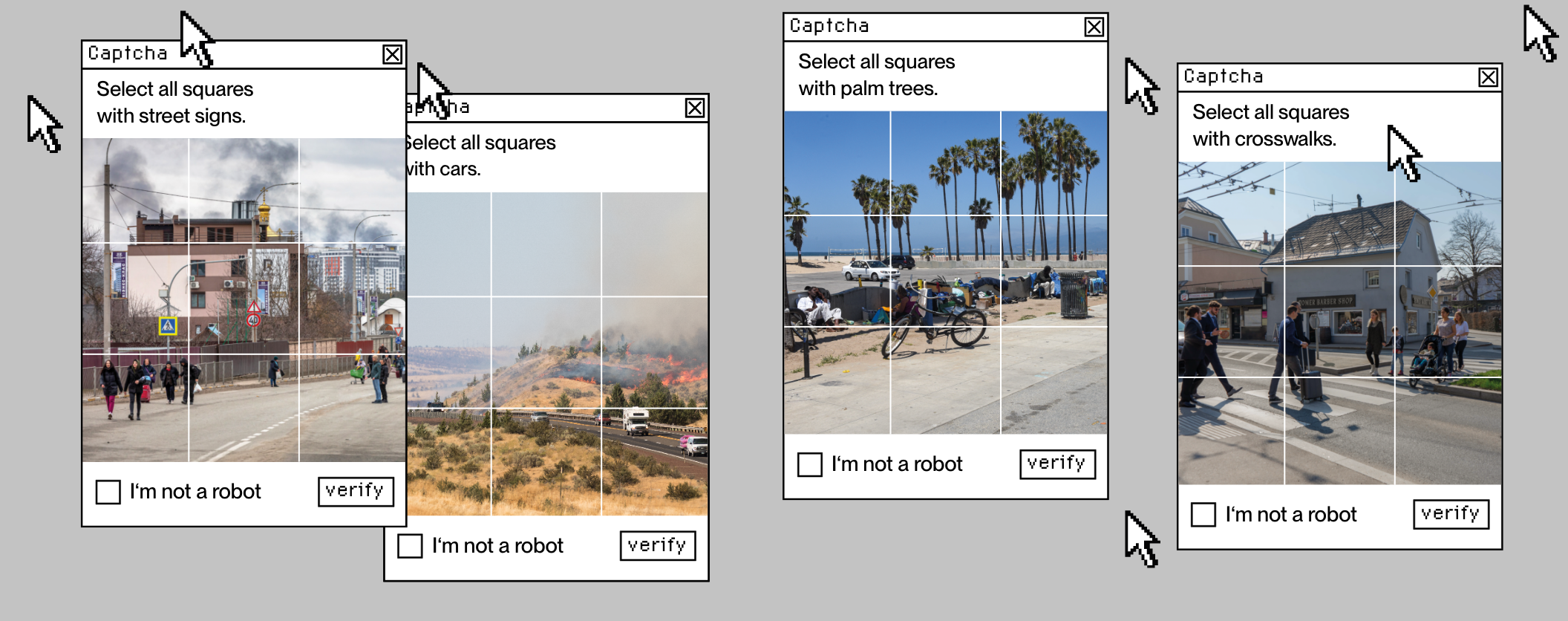This screenshot has width=1568, height=621.
Task: Close the palm trees captcha window
Action: [1094, 27]
